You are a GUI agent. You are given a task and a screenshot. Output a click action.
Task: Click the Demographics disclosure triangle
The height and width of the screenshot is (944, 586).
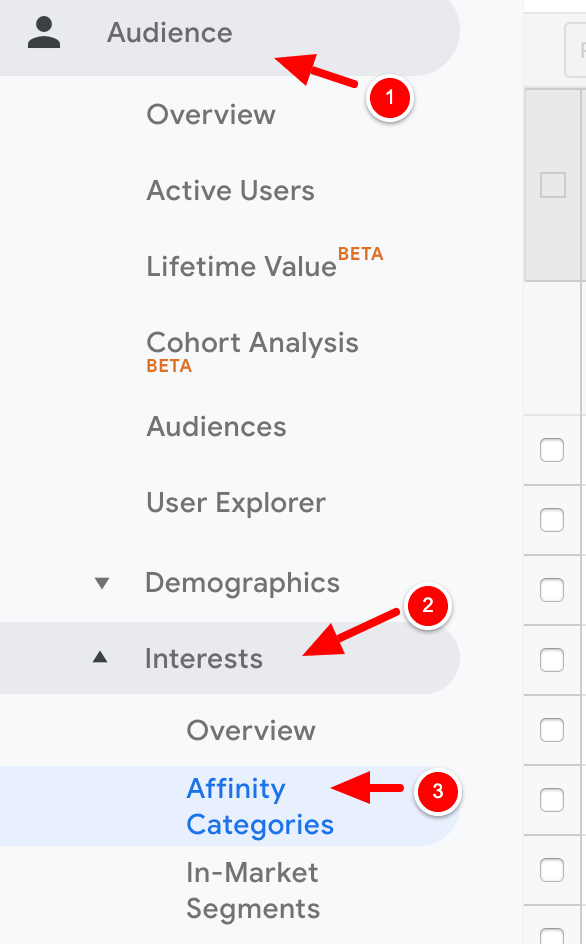(103, 582)
